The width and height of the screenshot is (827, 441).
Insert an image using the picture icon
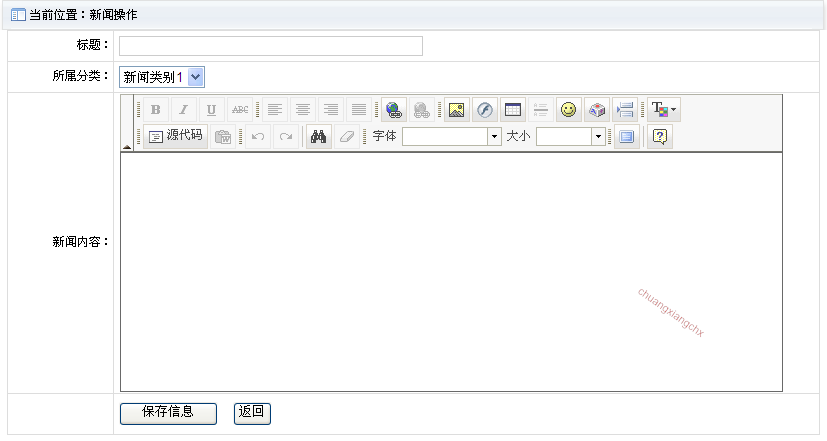point(457,109)
